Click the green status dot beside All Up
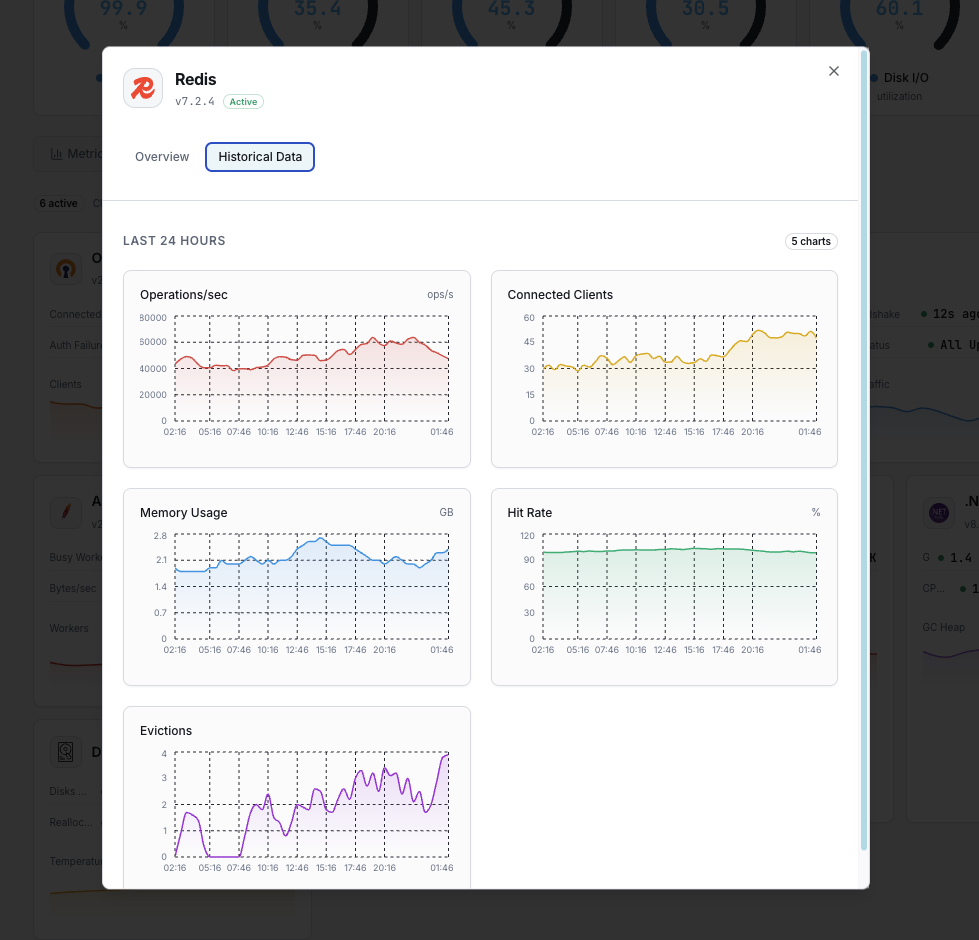The image size is (979, 940). (929, 344)
